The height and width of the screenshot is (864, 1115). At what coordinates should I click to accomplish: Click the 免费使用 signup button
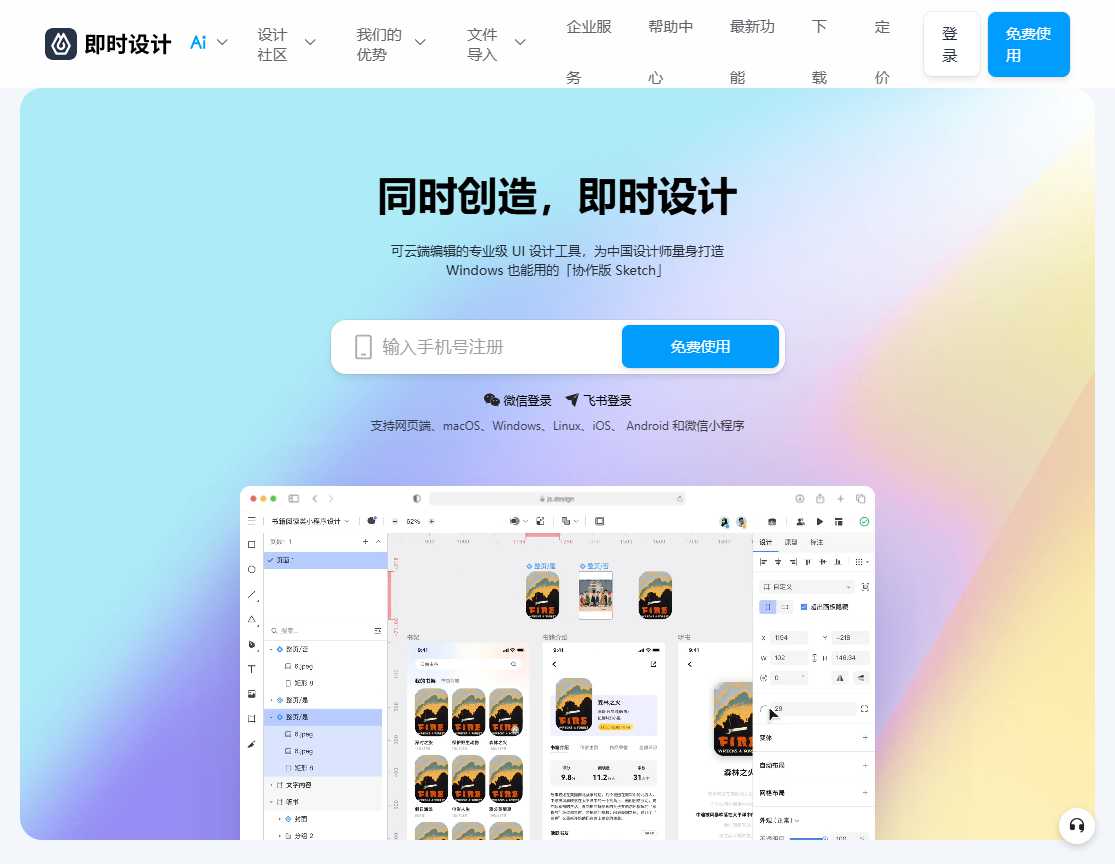(x=700, y=346)
